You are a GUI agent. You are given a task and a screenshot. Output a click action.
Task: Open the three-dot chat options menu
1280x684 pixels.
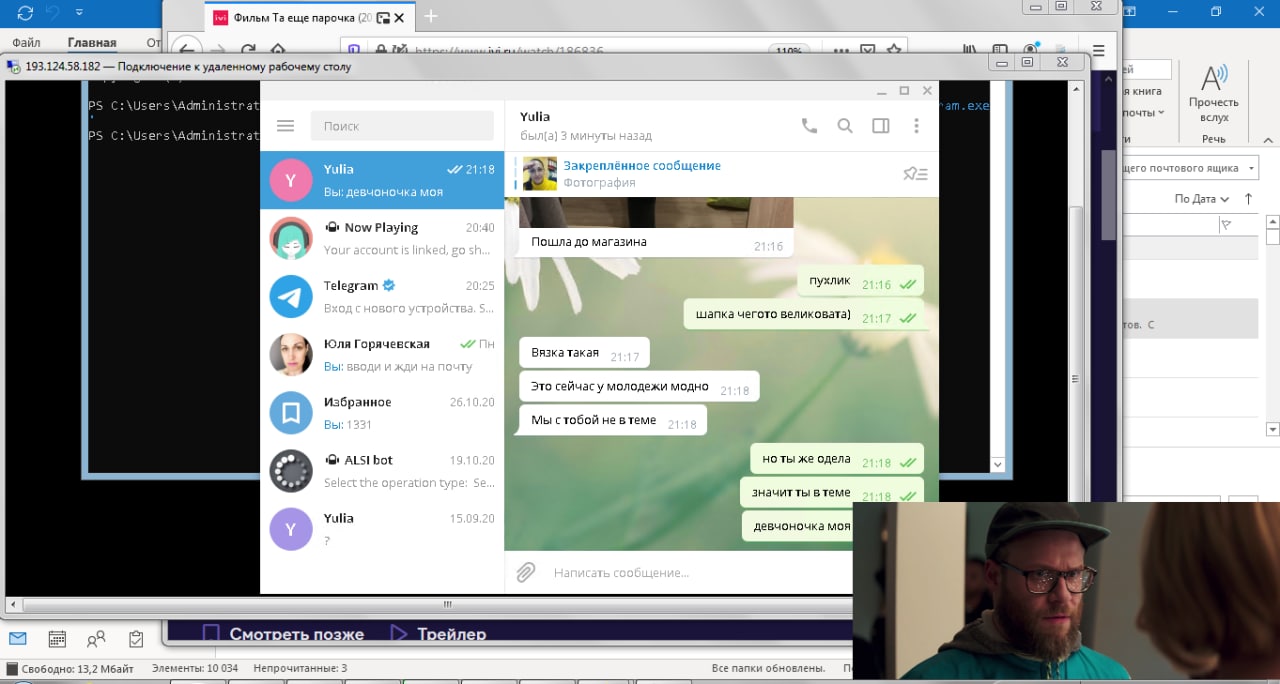[x=916, y=126]
